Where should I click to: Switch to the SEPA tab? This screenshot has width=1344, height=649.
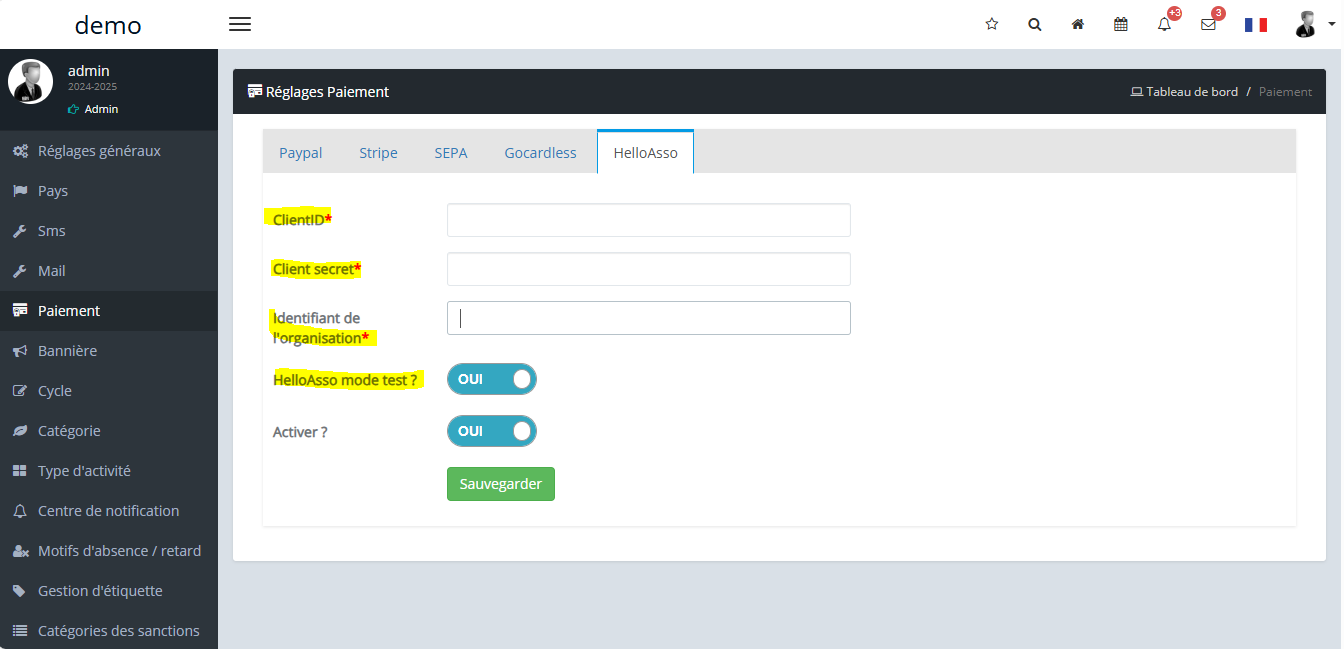tap(451, 153)
